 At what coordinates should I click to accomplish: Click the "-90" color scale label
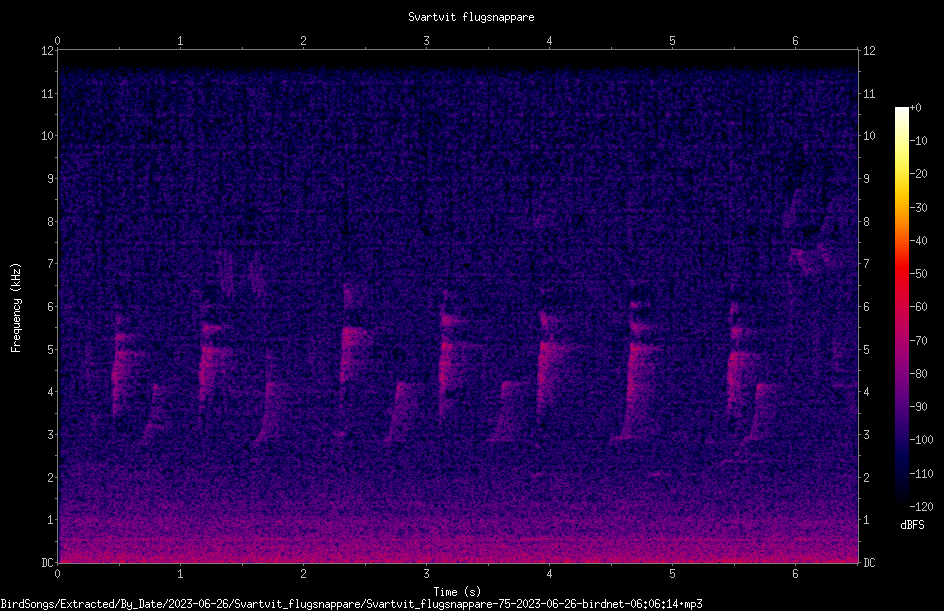click(919, 407)
